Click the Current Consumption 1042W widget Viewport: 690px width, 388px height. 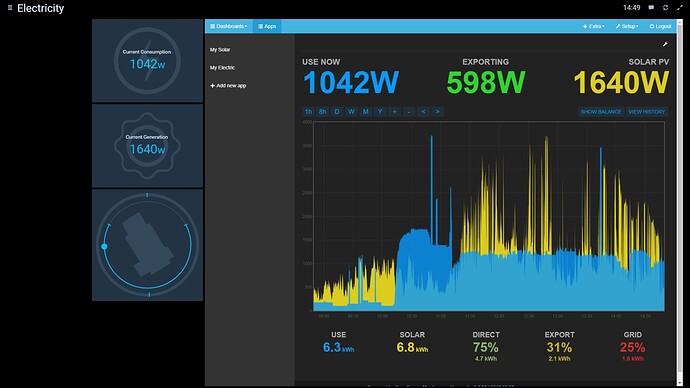click(x=147, y=61)
